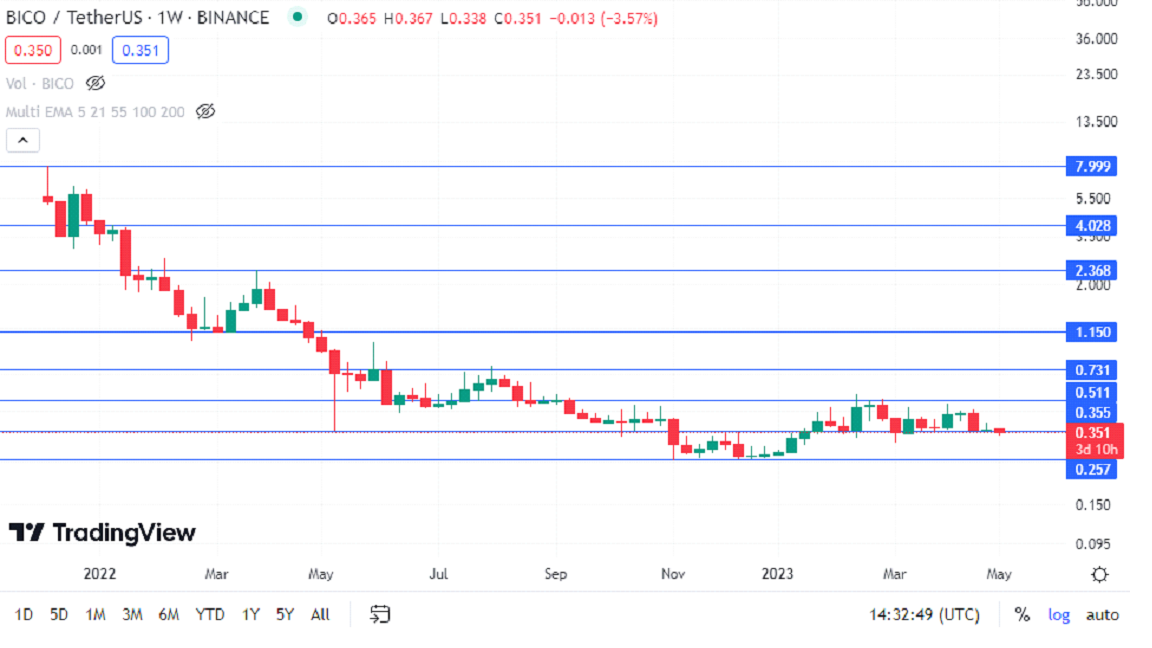Click the red 0.350 sell price button
The height and width of the screenshot is (648, 1152).
(x=33, y=51)
